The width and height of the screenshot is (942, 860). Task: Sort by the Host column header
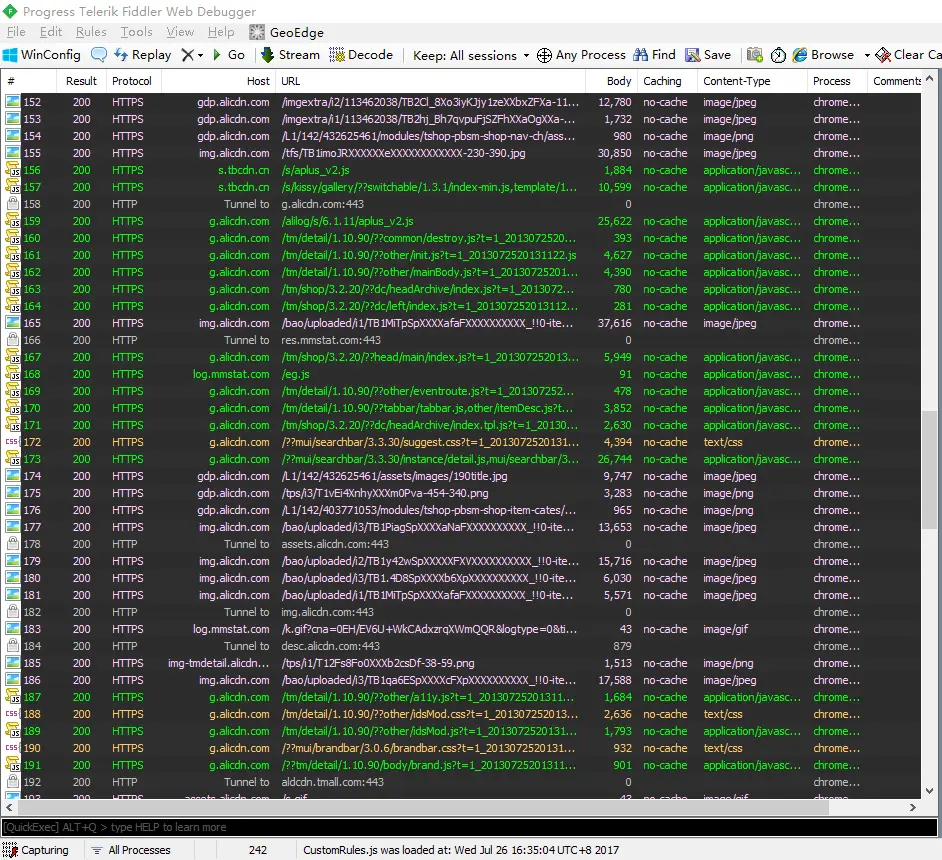[219, 81]
